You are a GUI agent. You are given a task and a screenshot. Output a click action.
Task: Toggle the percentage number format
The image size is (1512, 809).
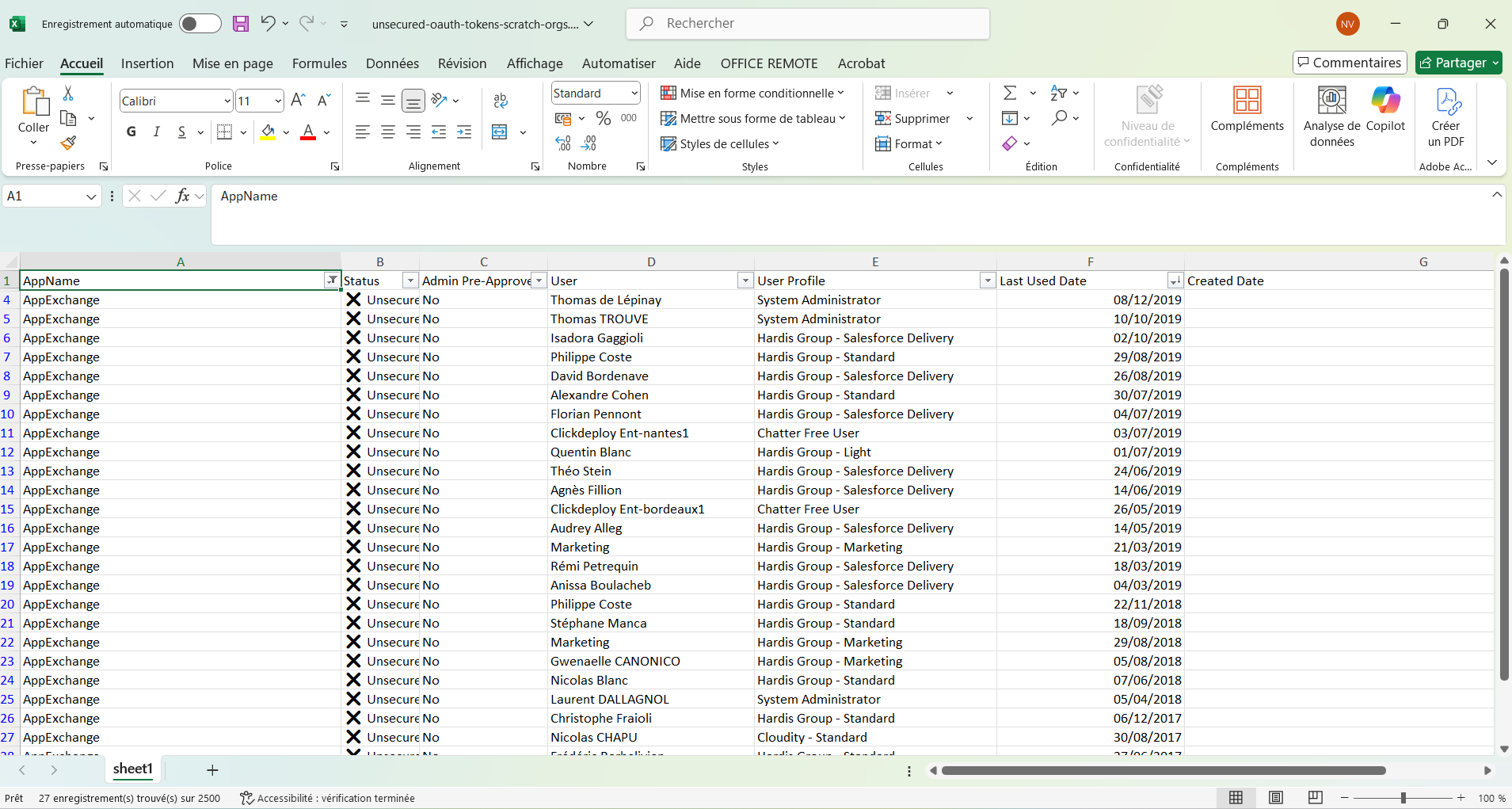pos(604,118)
